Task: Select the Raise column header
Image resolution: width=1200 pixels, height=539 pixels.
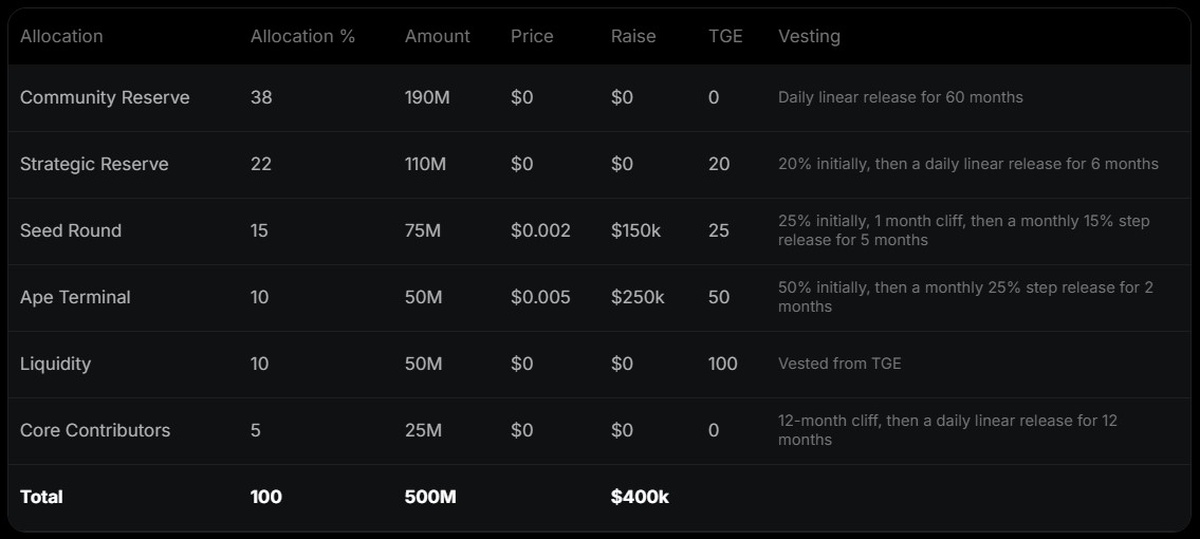Action: (633, 36)
